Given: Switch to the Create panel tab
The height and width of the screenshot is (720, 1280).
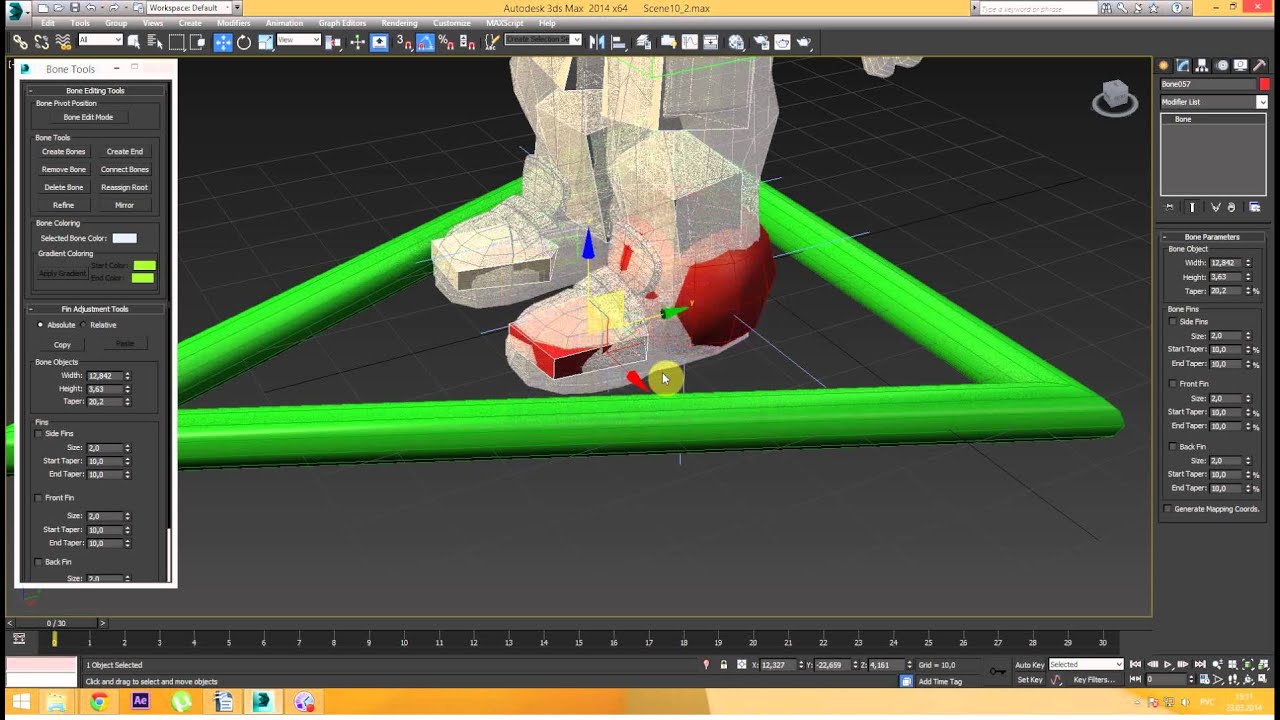Looking at the screenshot, I should [x=1165, y=65].
